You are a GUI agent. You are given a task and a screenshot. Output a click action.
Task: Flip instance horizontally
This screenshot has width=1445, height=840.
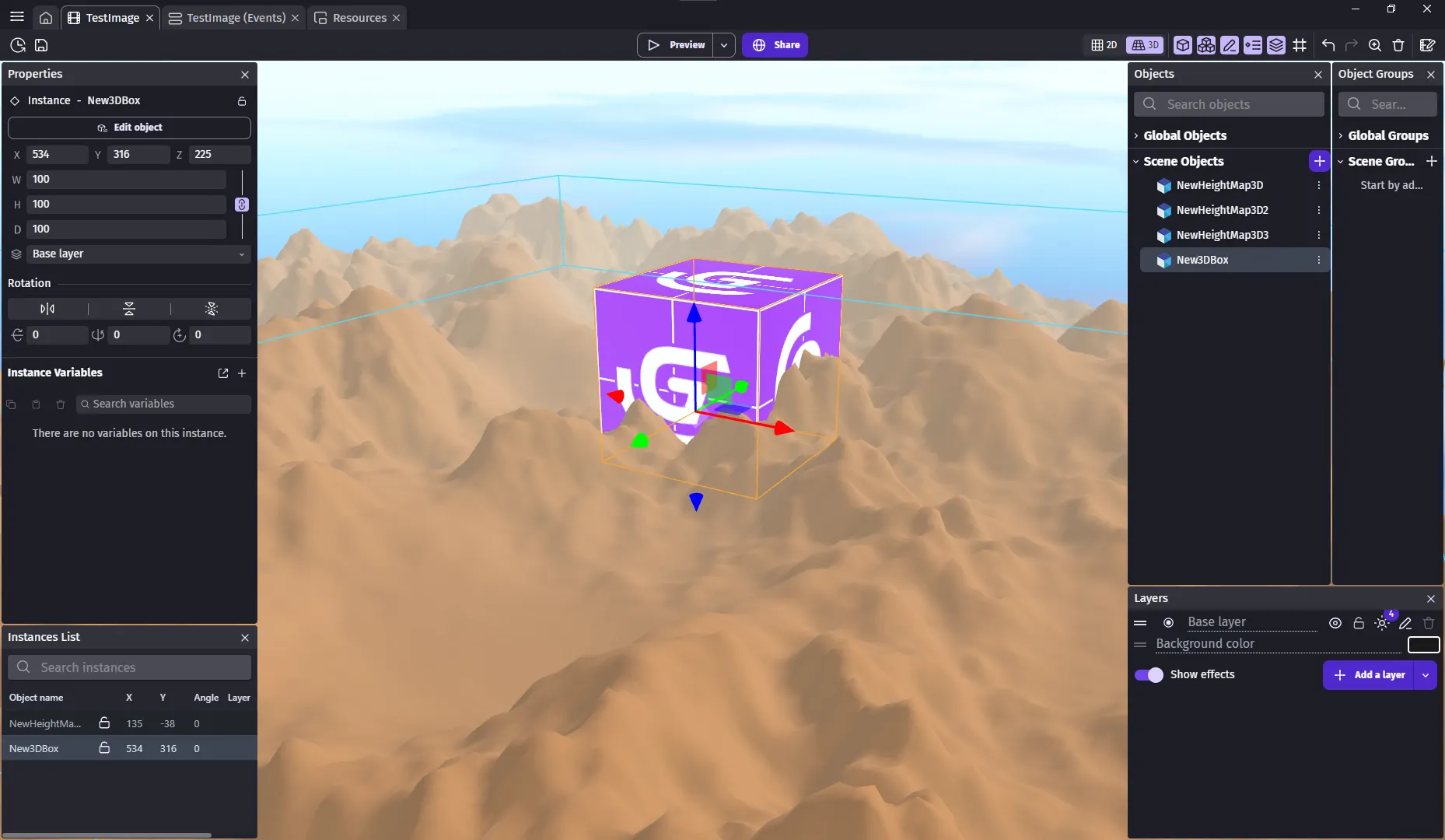(47, 309)
